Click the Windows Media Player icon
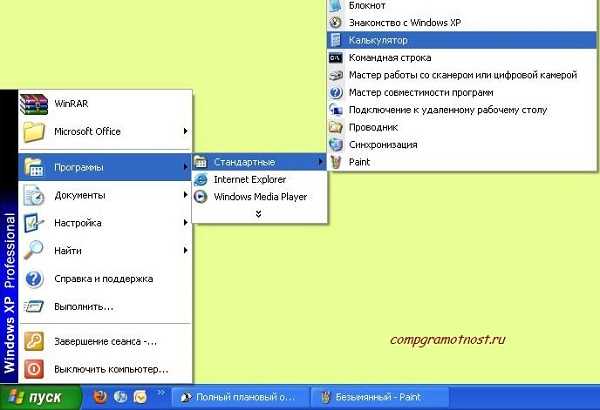Viewport: 600px width, 410px height. click(x=201, y=197)
